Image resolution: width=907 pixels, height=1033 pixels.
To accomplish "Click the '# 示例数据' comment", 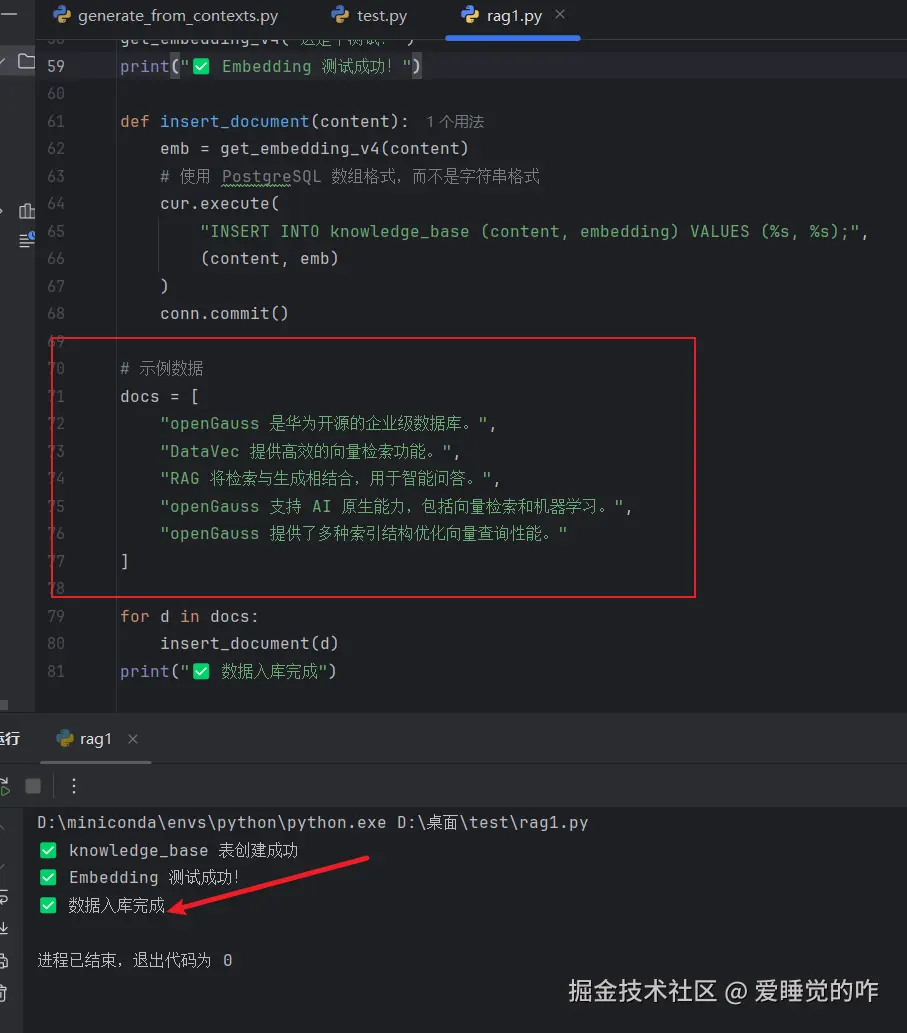I will (x=162, y=368).
